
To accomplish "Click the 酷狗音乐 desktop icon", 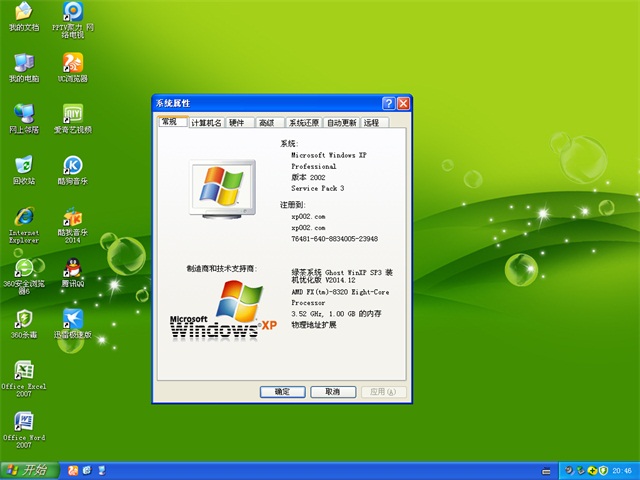I will 72,165.
